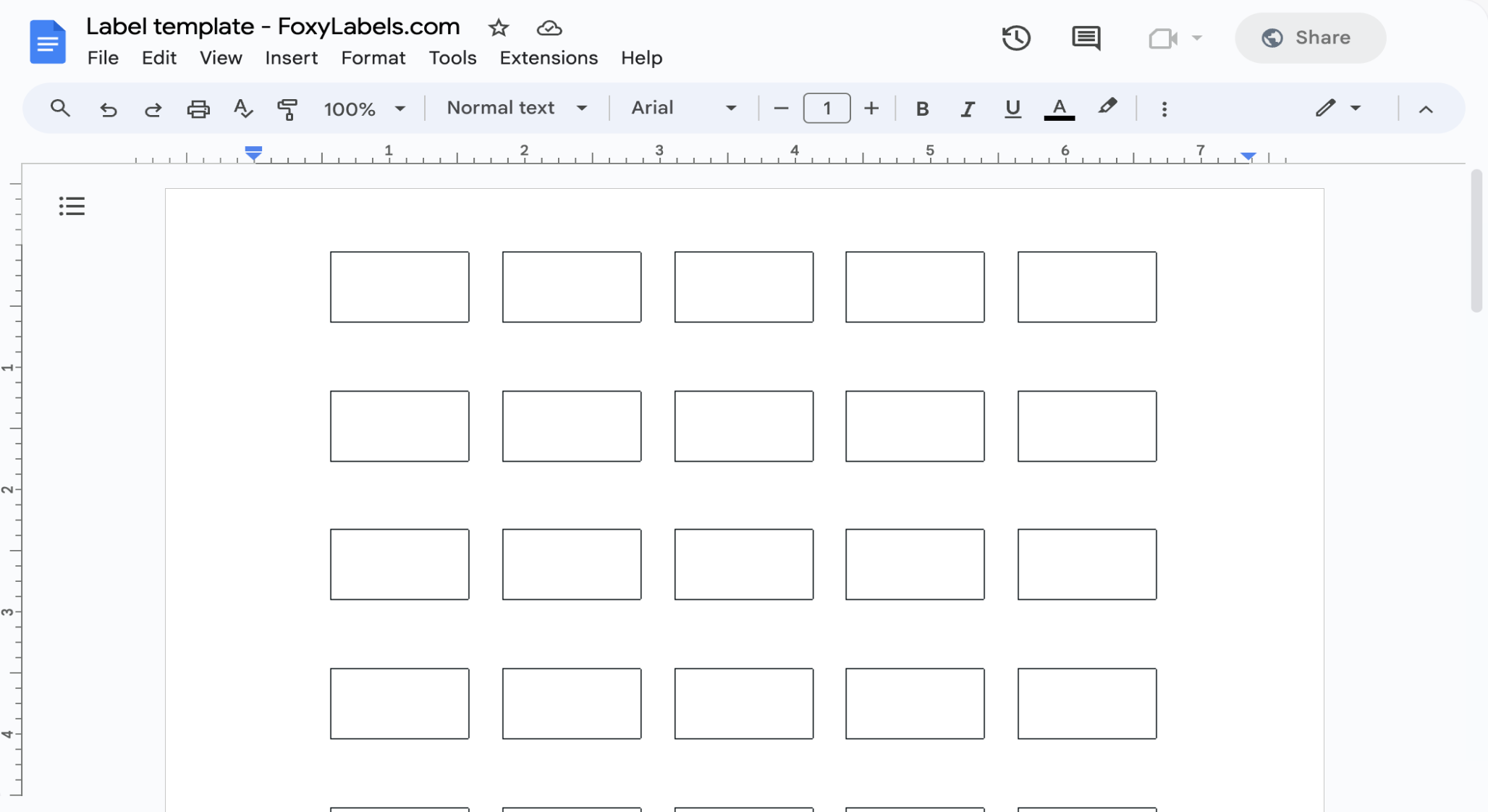Open the Format menu
1488x812 pixels.
373,58
